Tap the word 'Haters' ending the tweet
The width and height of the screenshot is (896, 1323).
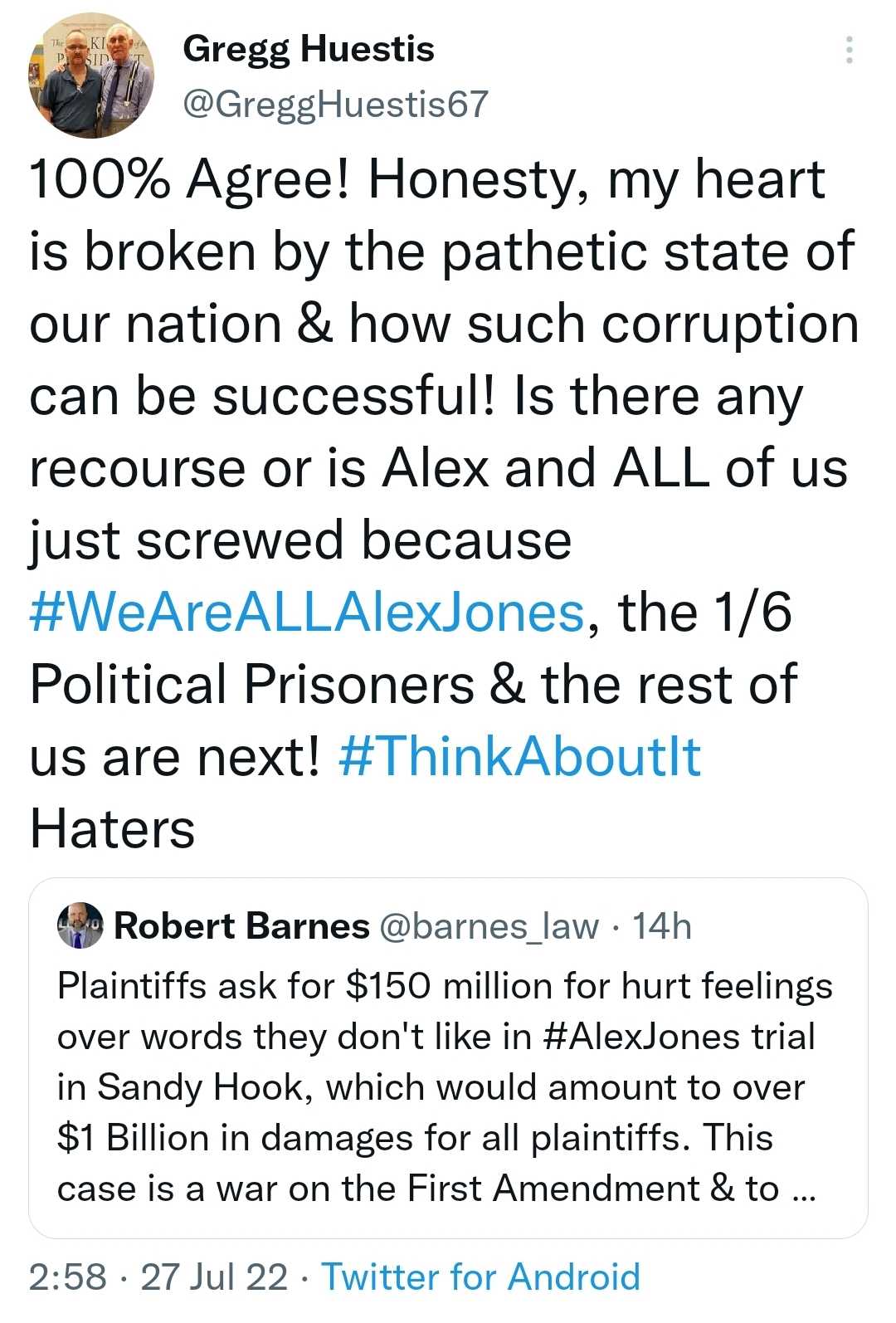coord(112,828)
